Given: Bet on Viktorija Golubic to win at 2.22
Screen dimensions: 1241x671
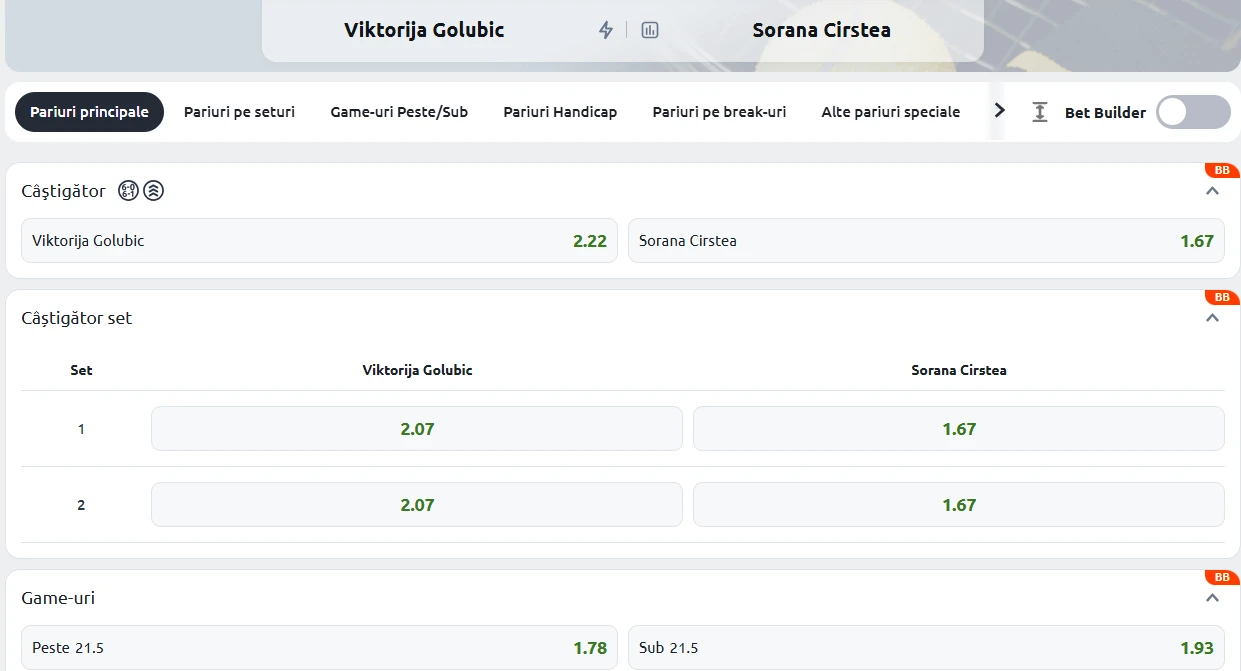Looking at the screenshot, I should pyautogui.click(x=319, y=241).
